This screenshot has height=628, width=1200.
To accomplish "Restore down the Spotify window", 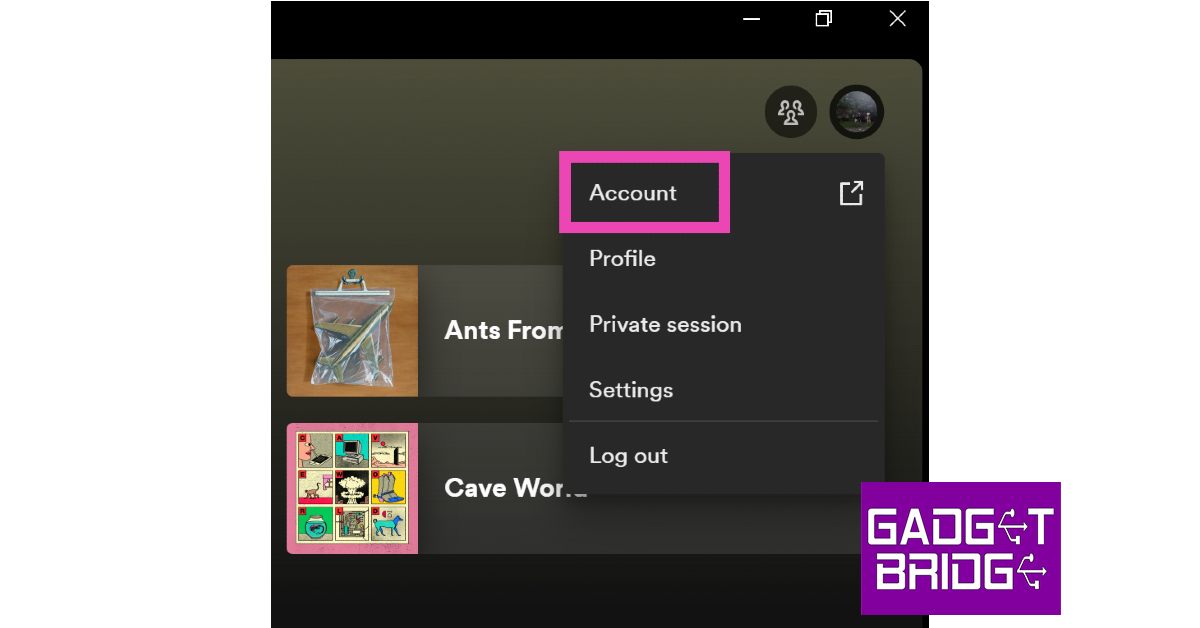I will 823,19.
